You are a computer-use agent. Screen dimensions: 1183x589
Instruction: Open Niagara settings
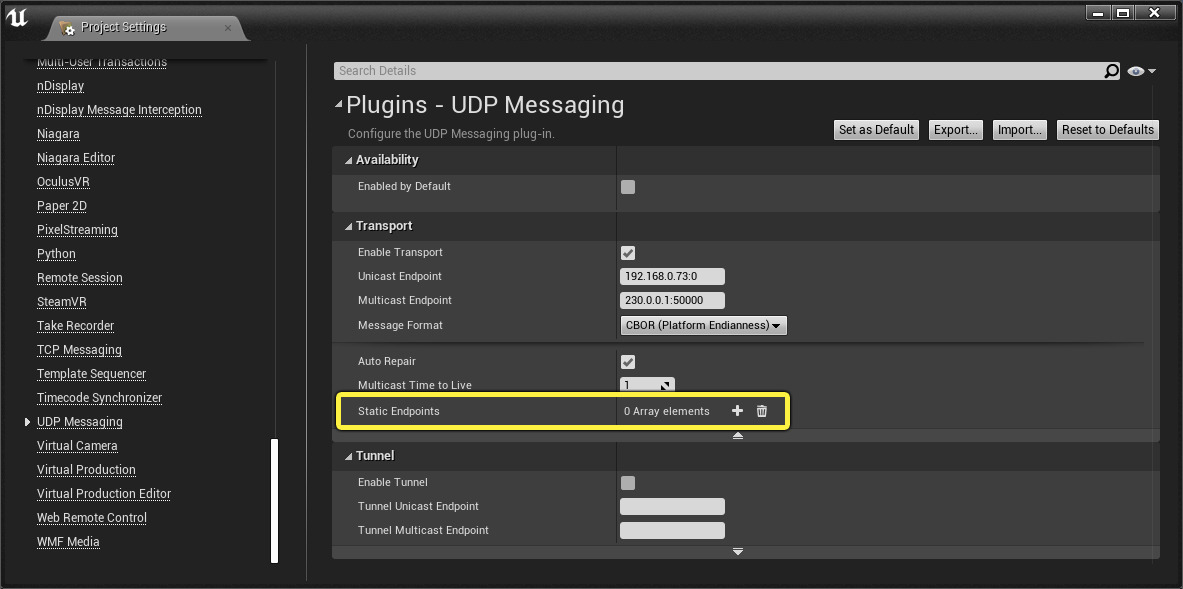(58, 134)
